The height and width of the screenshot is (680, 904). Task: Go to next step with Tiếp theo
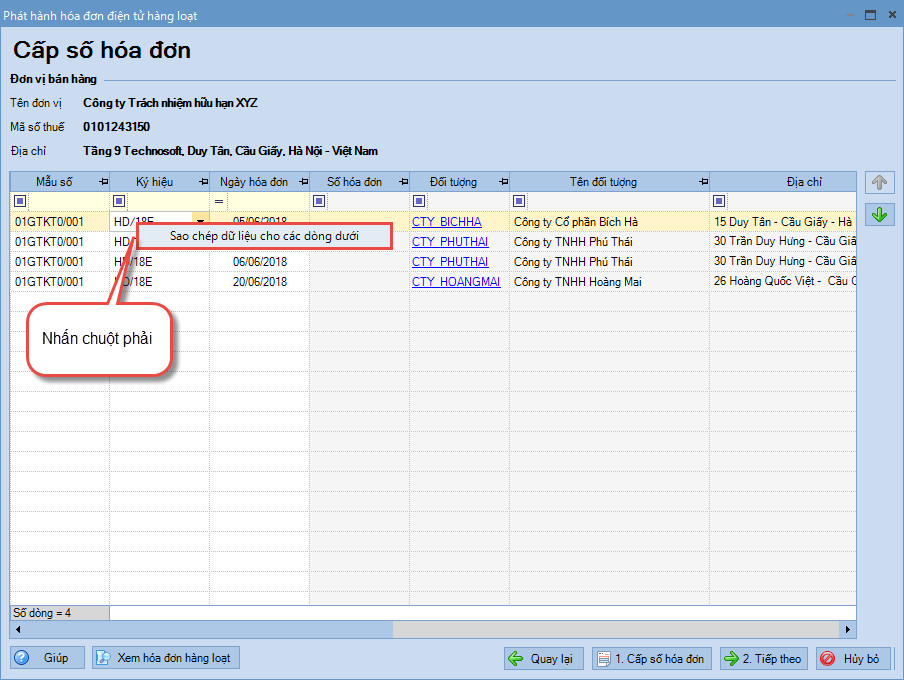pyautogui.click(x=763, y=658)
